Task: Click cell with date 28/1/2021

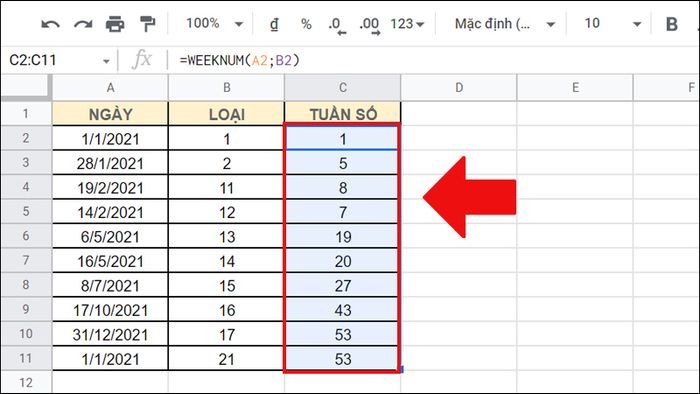Action: coord(110,163)
